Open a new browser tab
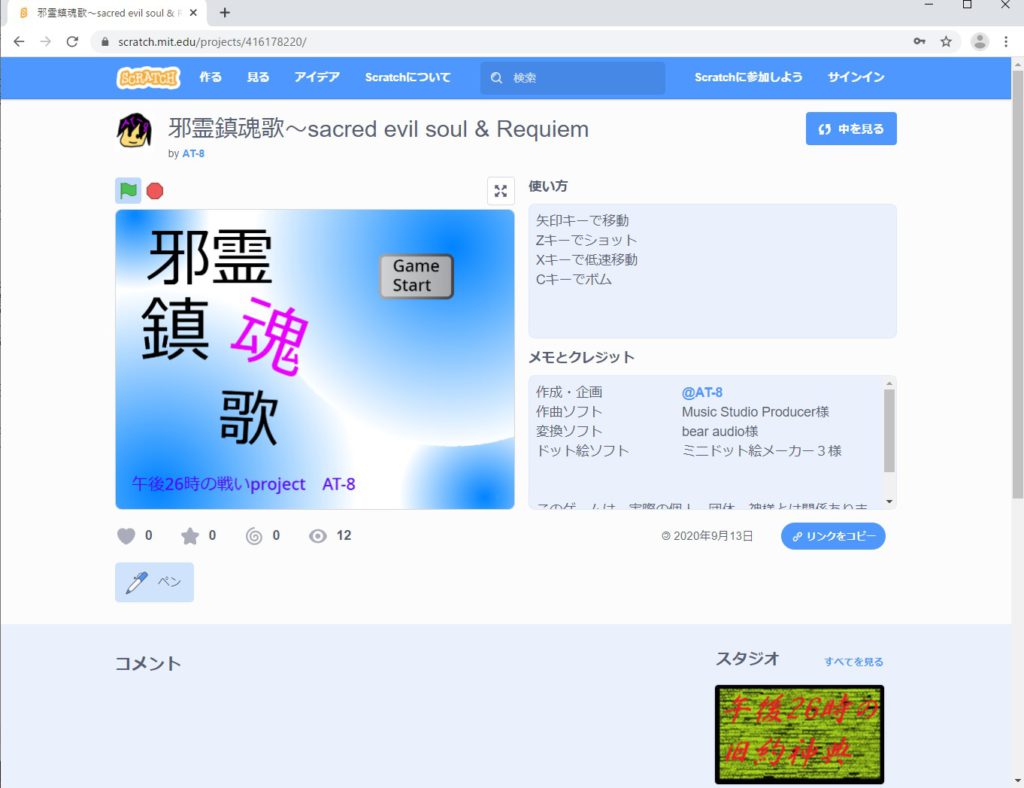 point(225,13)
